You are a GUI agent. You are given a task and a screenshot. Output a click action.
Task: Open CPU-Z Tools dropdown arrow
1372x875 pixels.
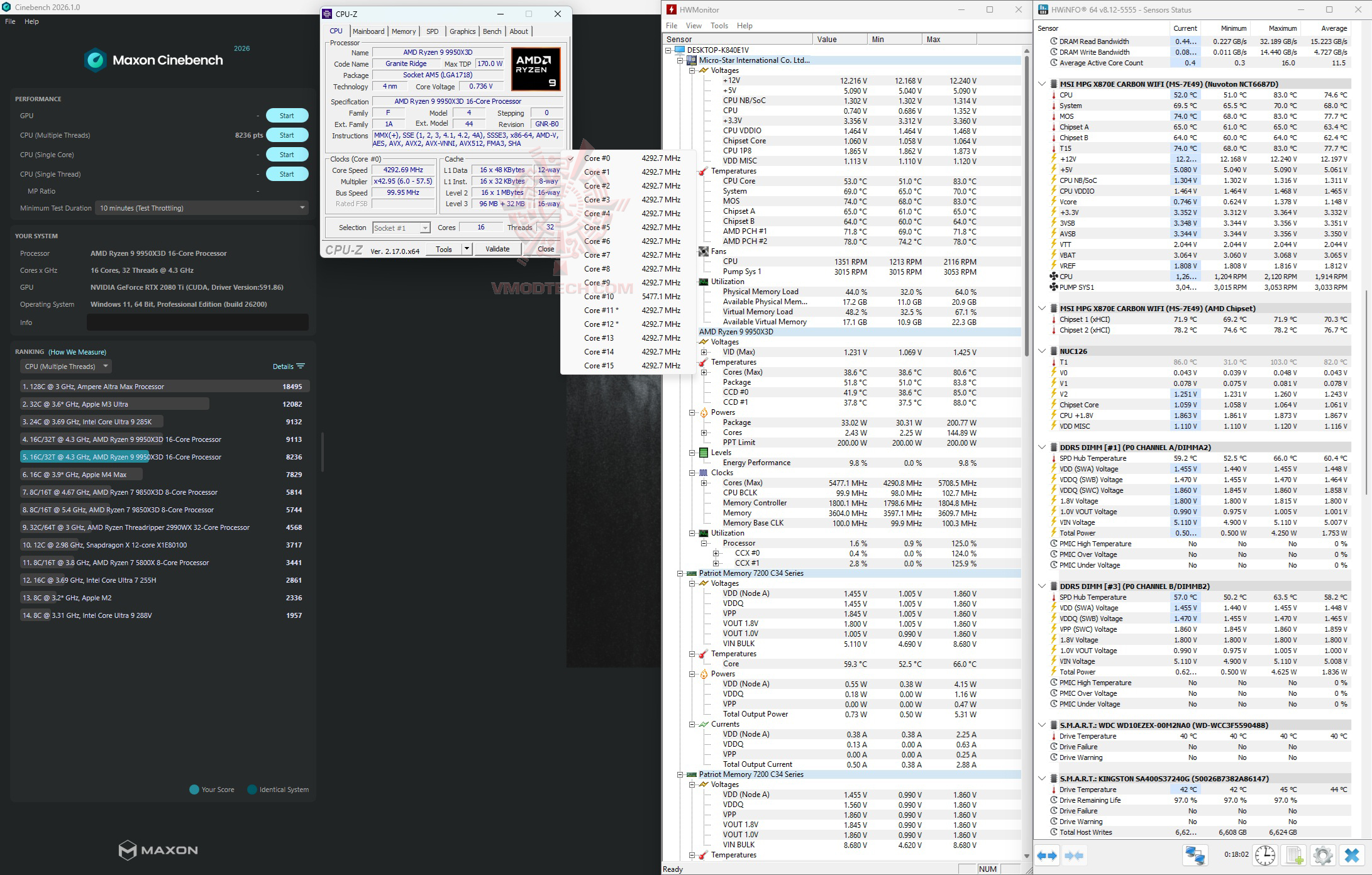point(467,249)
